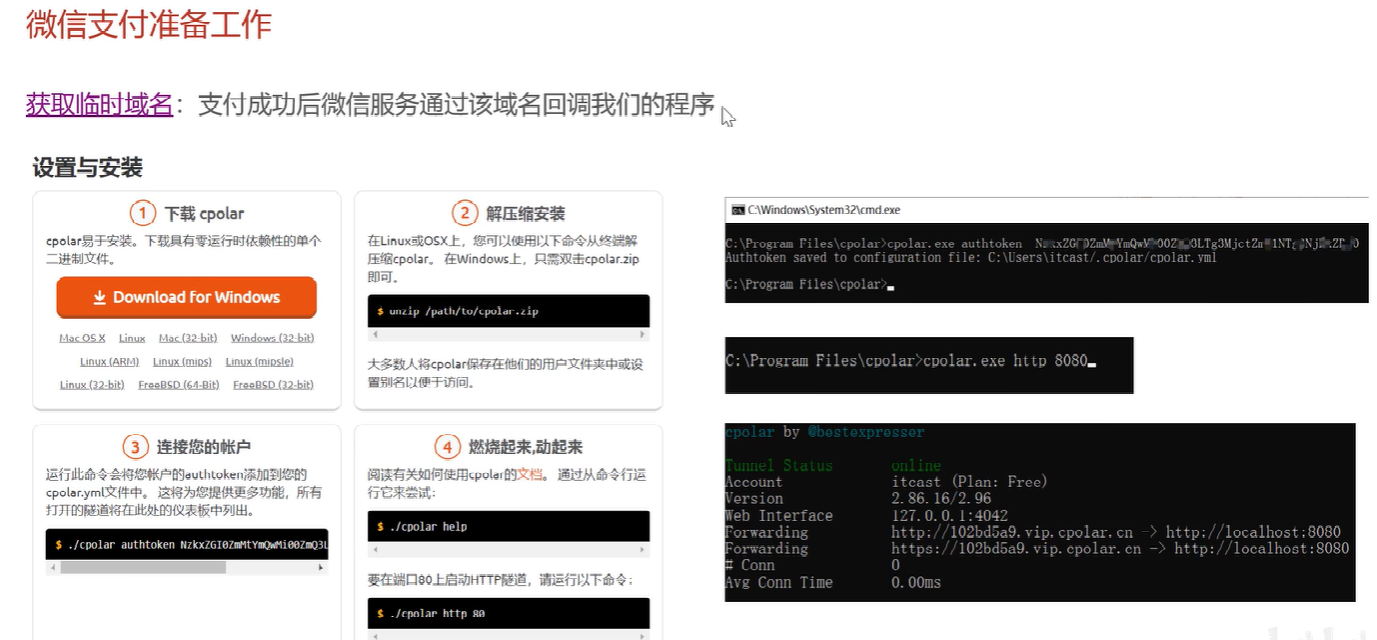Select the Linux (mips) download link
Screen dimensions: 1377x640
[x=182, y=361]
